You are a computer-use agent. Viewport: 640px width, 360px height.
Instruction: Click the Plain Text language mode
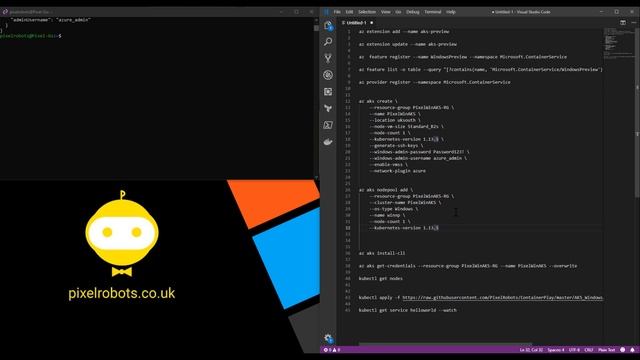[x=607, y=350]
